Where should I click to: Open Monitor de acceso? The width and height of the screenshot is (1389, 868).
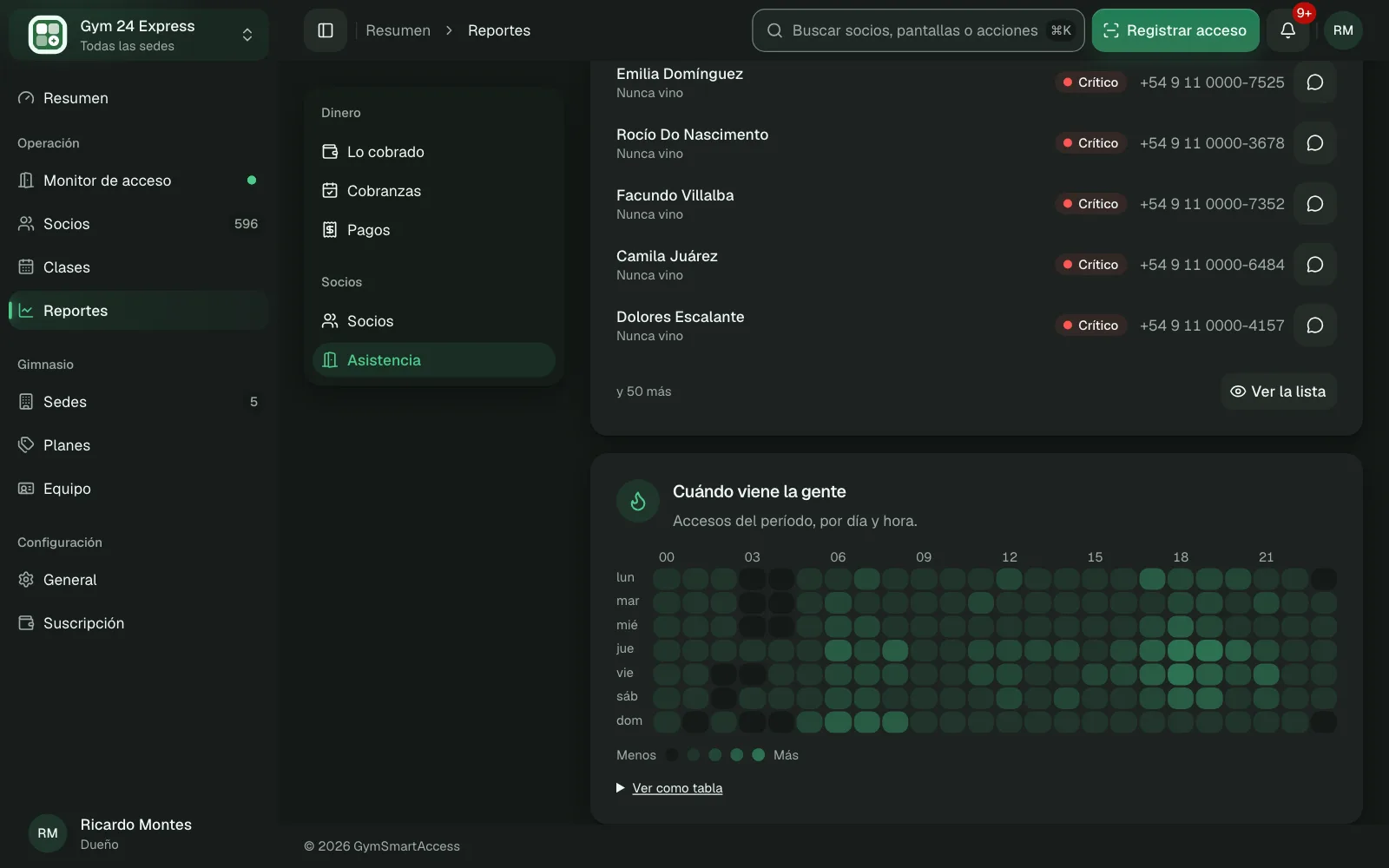click(x=139, y=181)
